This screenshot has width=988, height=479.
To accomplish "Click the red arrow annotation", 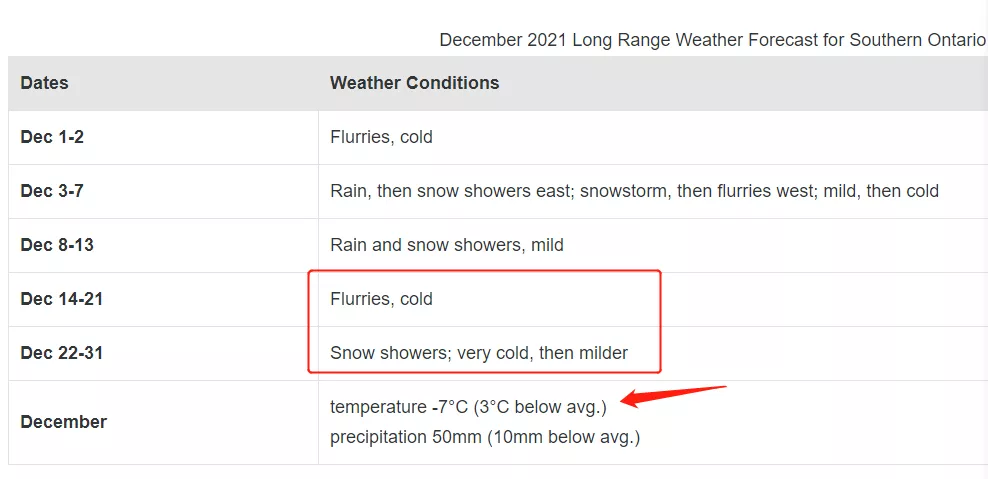I will pos(674,396).
